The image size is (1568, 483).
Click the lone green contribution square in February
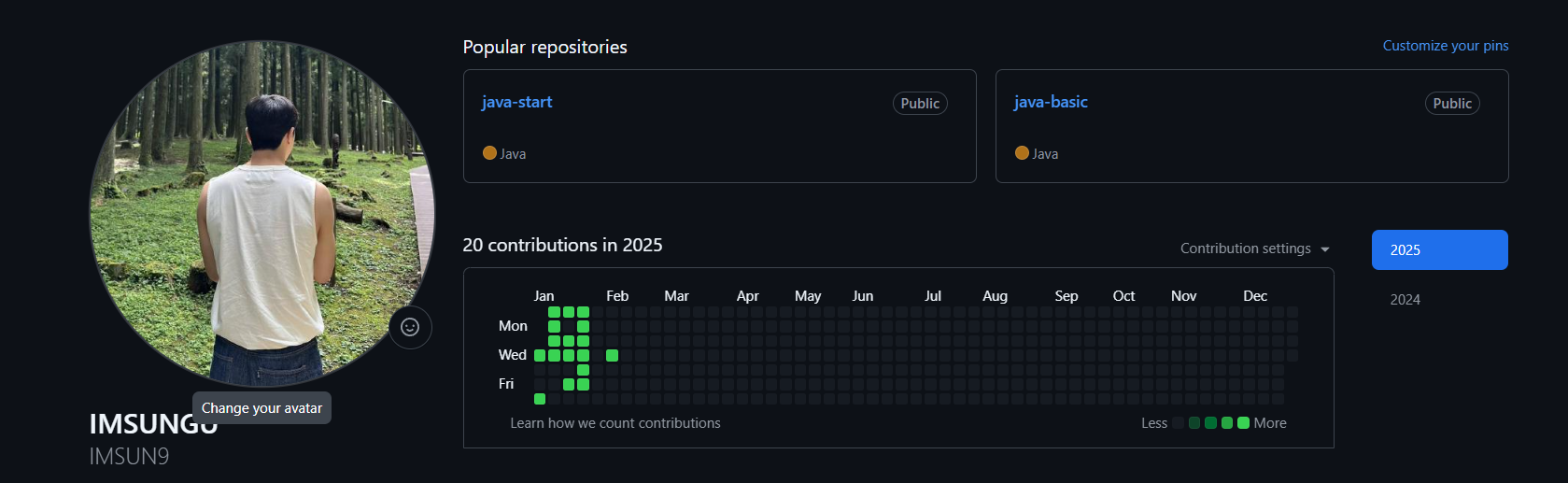613,355
